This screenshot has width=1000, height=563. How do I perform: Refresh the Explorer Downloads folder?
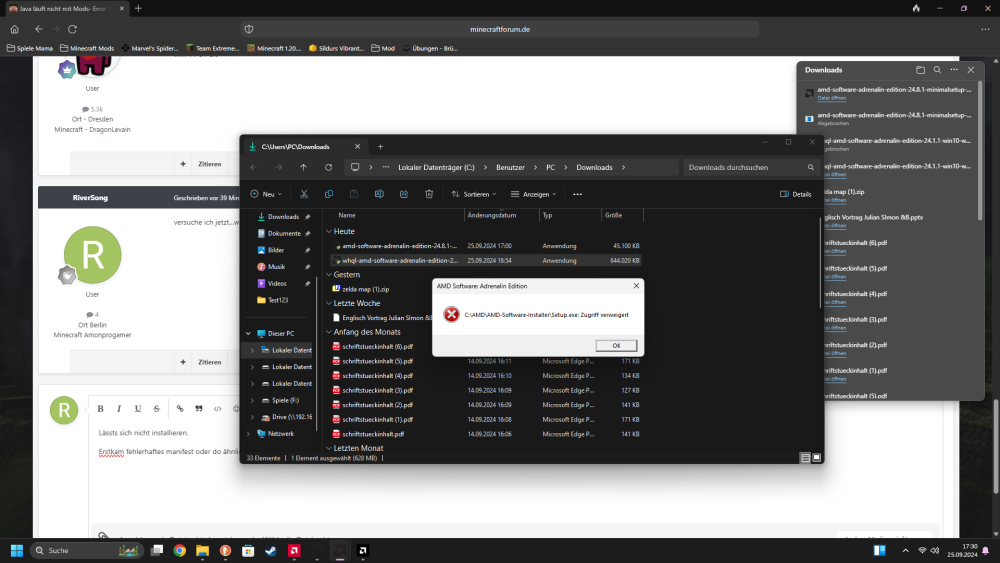[328, 167]
